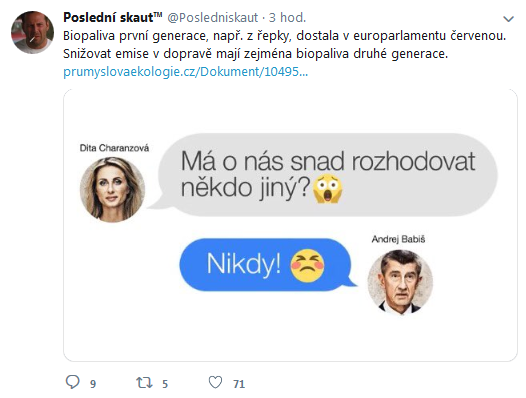Click the Dita Charanzová name caption
The image size is (526, 398).
(114, 148)
